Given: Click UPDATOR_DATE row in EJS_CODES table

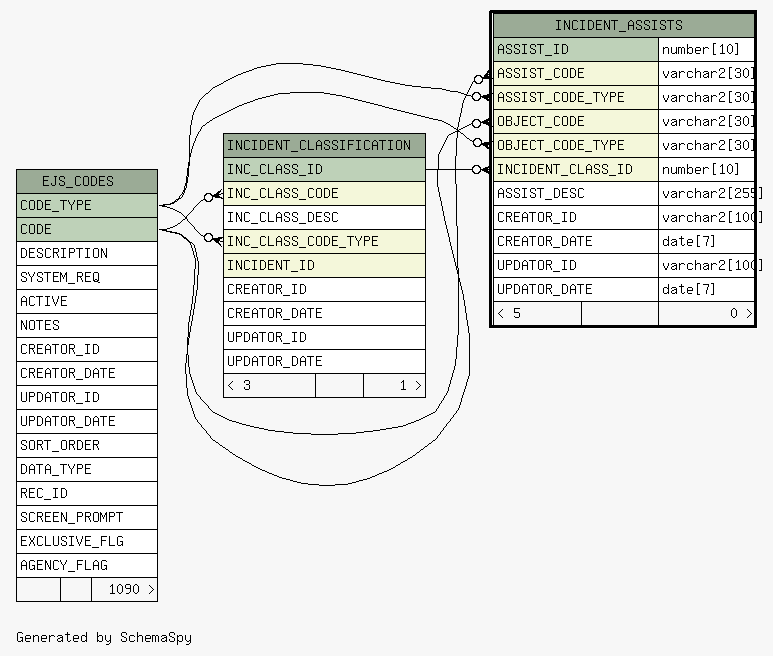Looking at the screenshot, I should coord(87,421).
